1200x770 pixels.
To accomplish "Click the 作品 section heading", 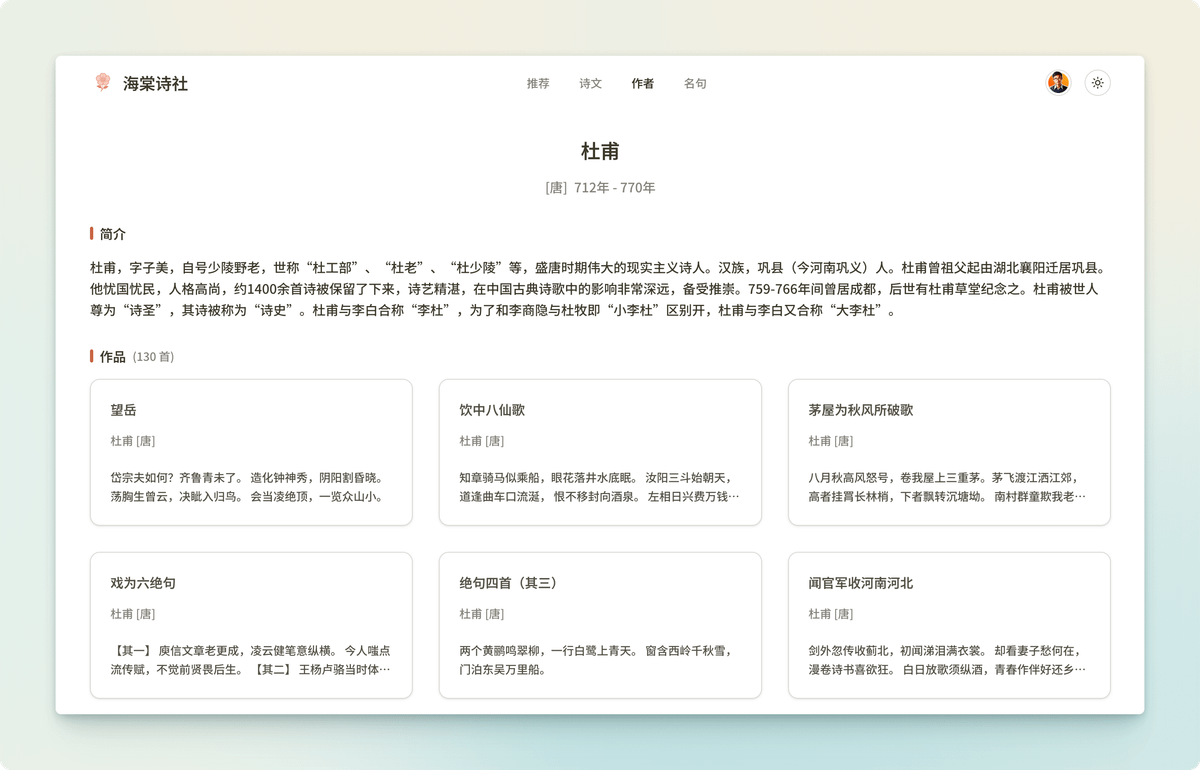I will coord(112,357).
